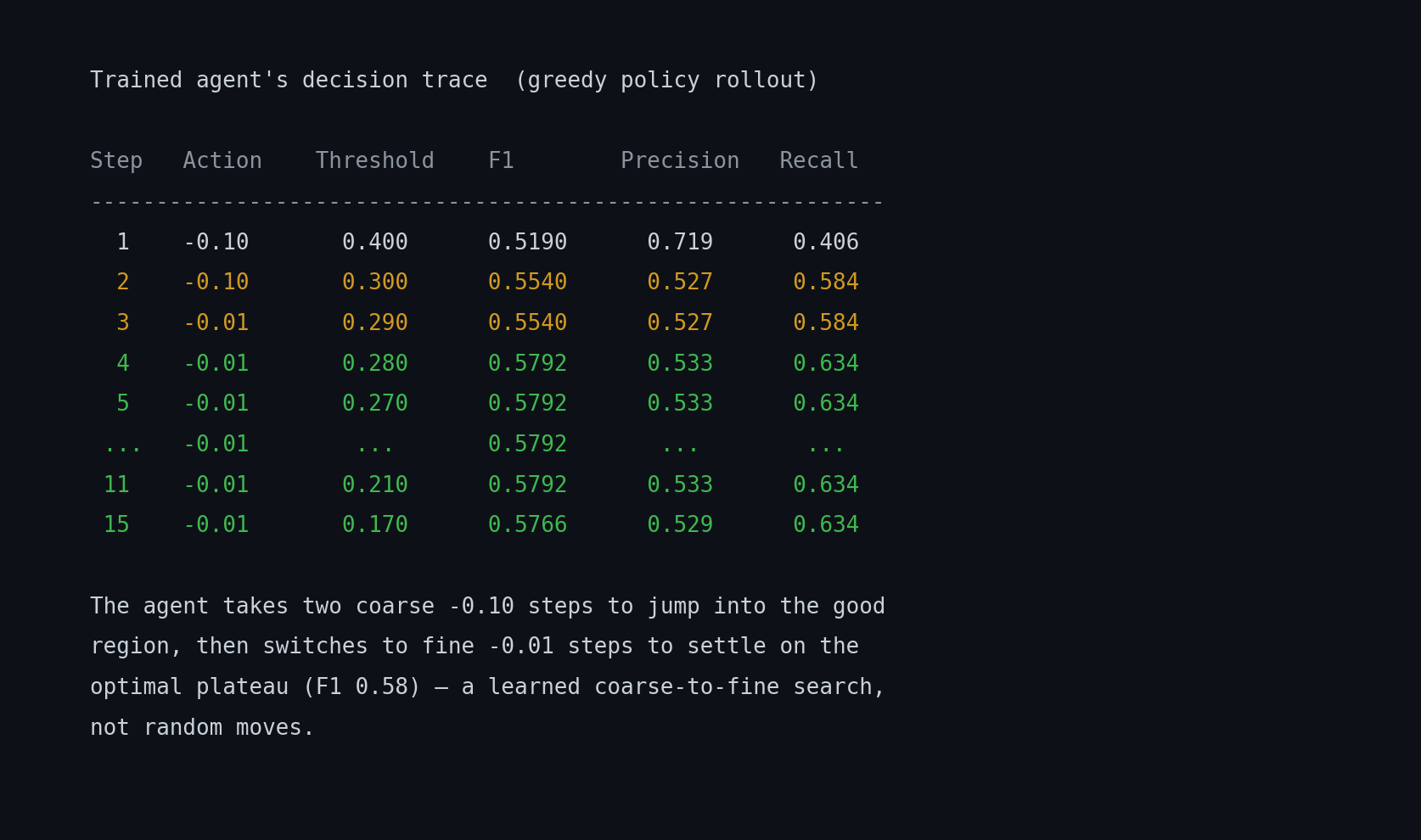
Task: Click threshold value 0.170
Action: click(375, 525)
